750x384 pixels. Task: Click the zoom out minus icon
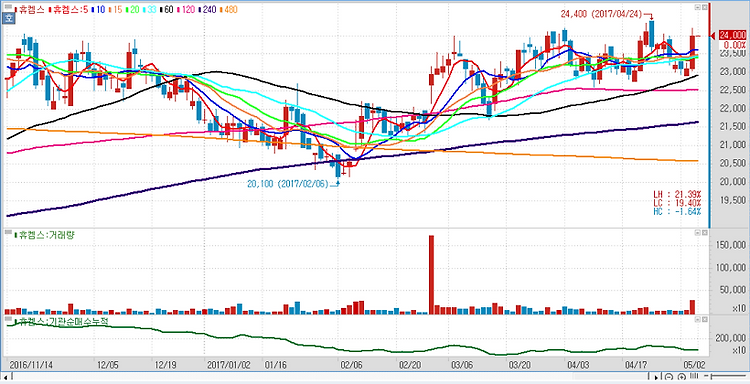tap(669, 377)
